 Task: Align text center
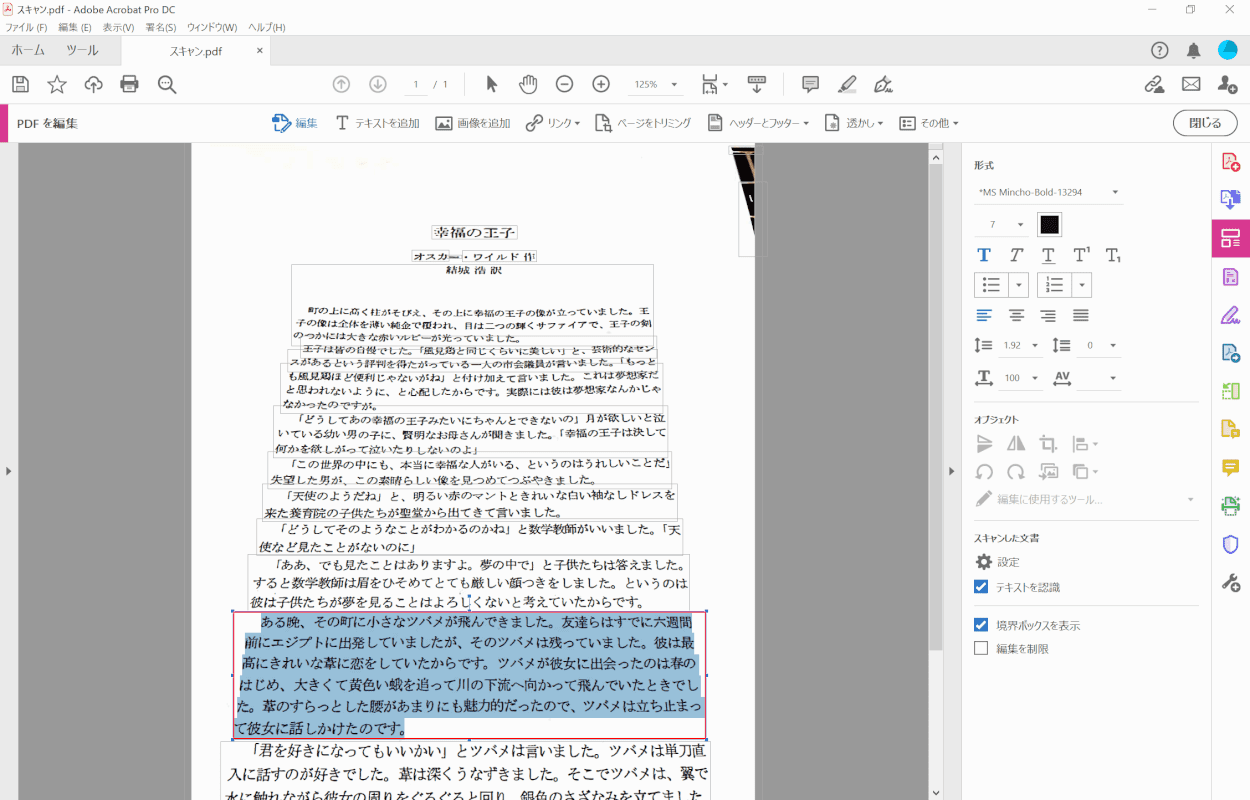(x=1016, y=315)
